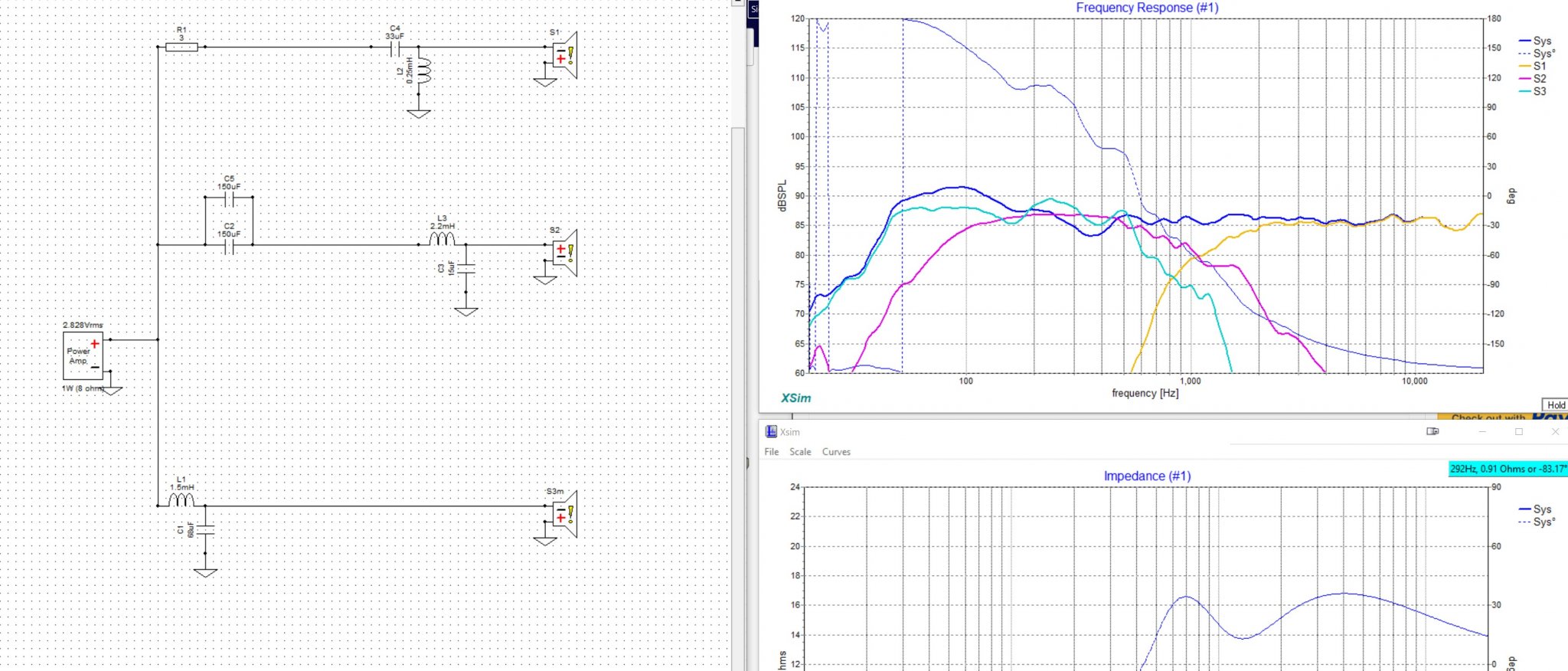Select capacitor C2 150uF
Image resolution: width=1568 pixels, height=671 pixels.
pos(229,245)
